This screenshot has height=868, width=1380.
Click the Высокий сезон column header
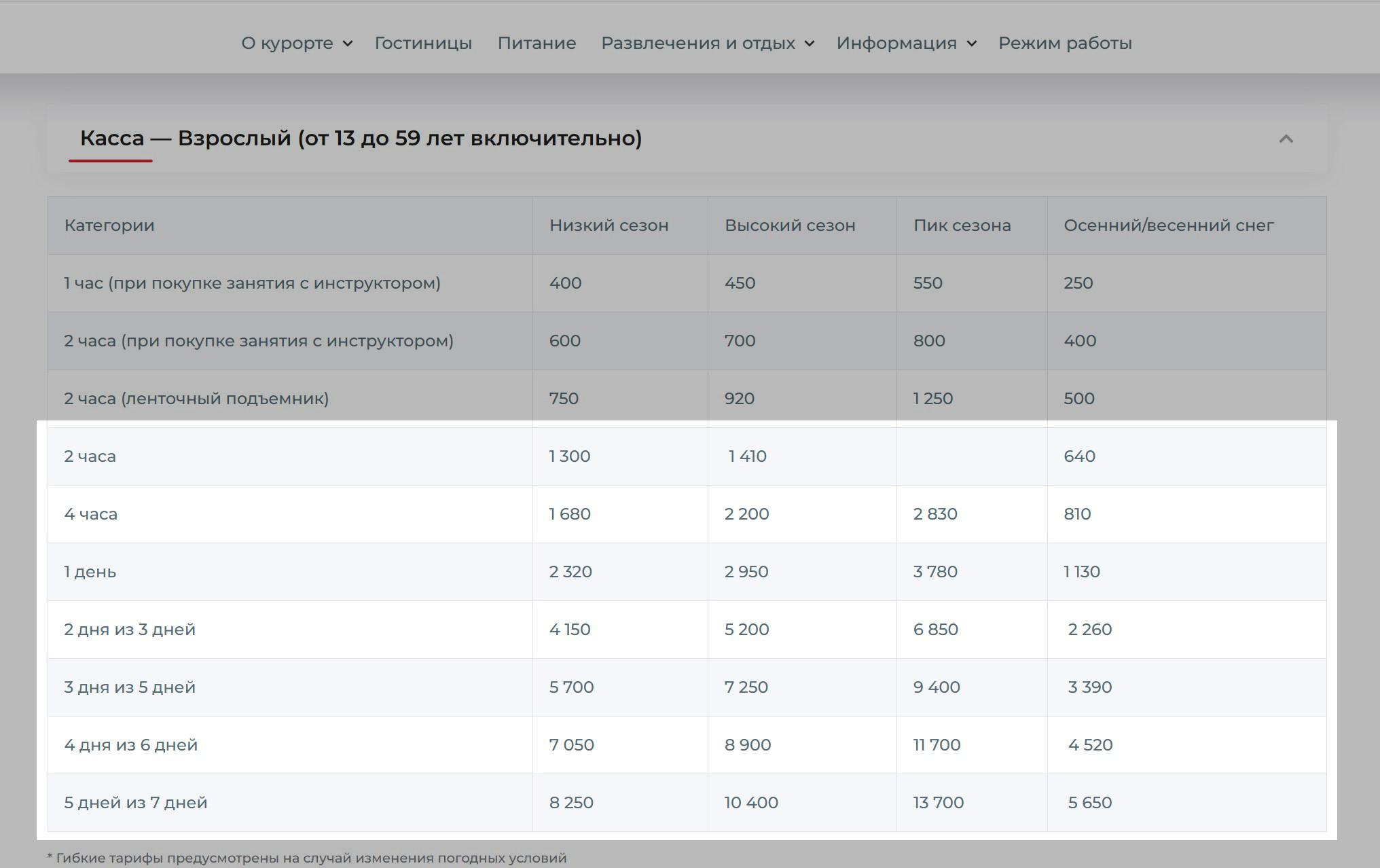click(790, 225)
